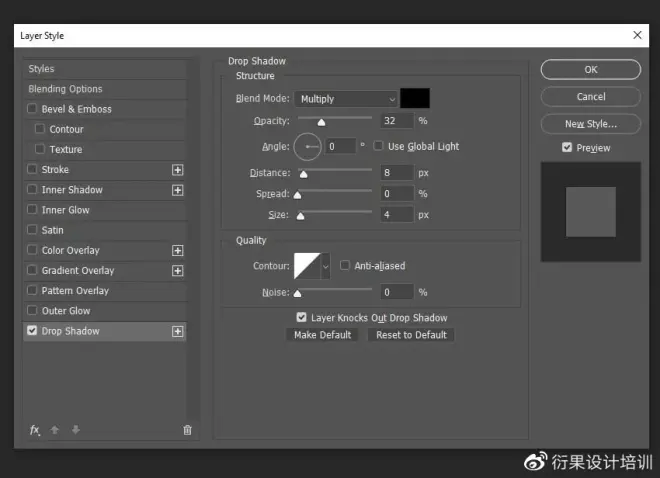Image resolution: width=660 pixels, height=478 pixels.
Task: Open the fx effects menu icon
Action: click(x=35, y=430)
